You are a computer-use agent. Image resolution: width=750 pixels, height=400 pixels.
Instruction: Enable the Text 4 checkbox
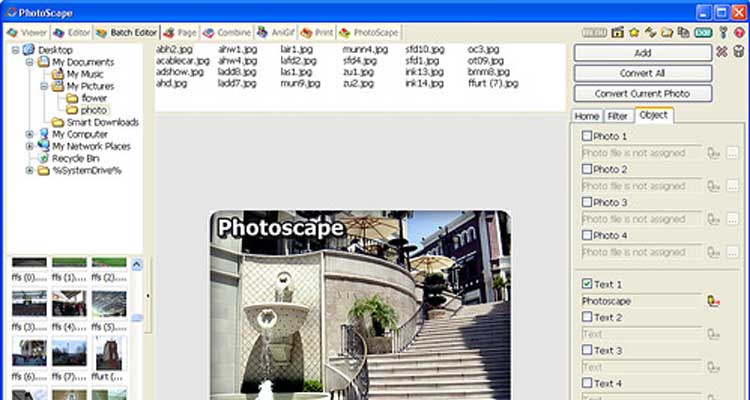[587, 383]
